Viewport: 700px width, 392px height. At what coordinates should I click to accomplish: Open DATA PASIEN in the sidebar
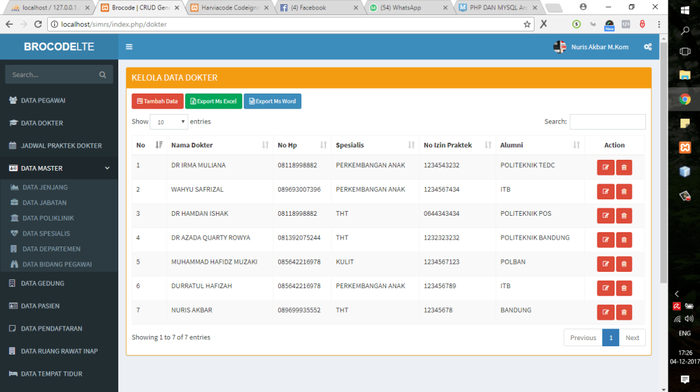[x=59, y=306]
